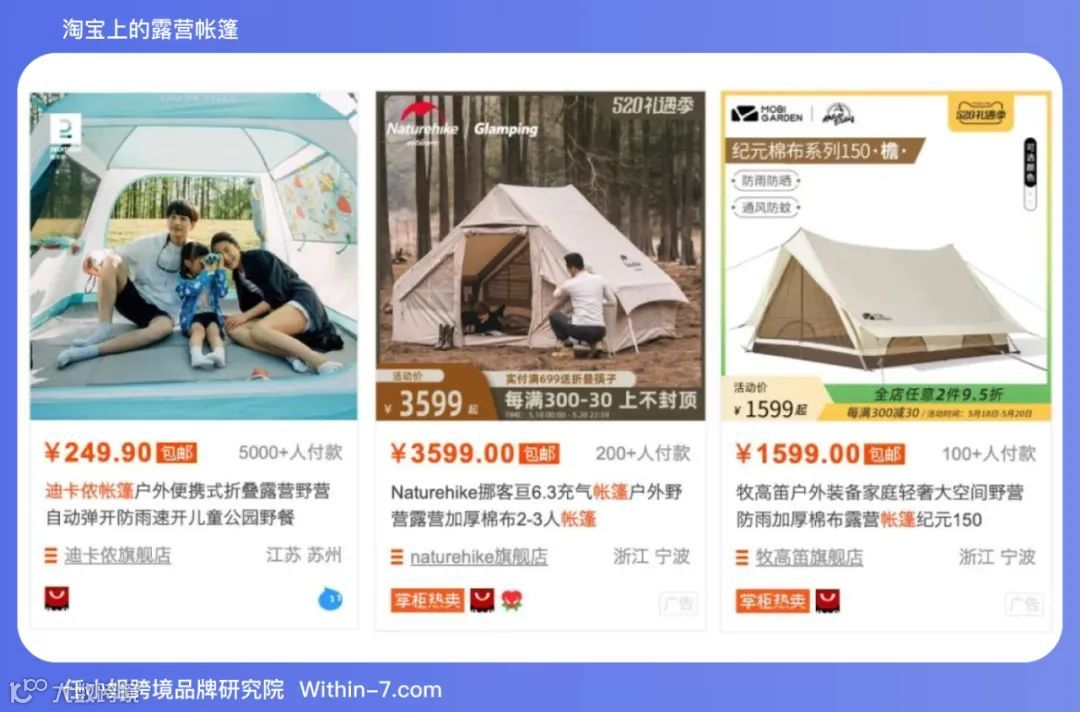This screenshot has width=1080, height=712.
Task: Click the red rose icon on the Naturehike listing
Action: click(x=511, y=600)
